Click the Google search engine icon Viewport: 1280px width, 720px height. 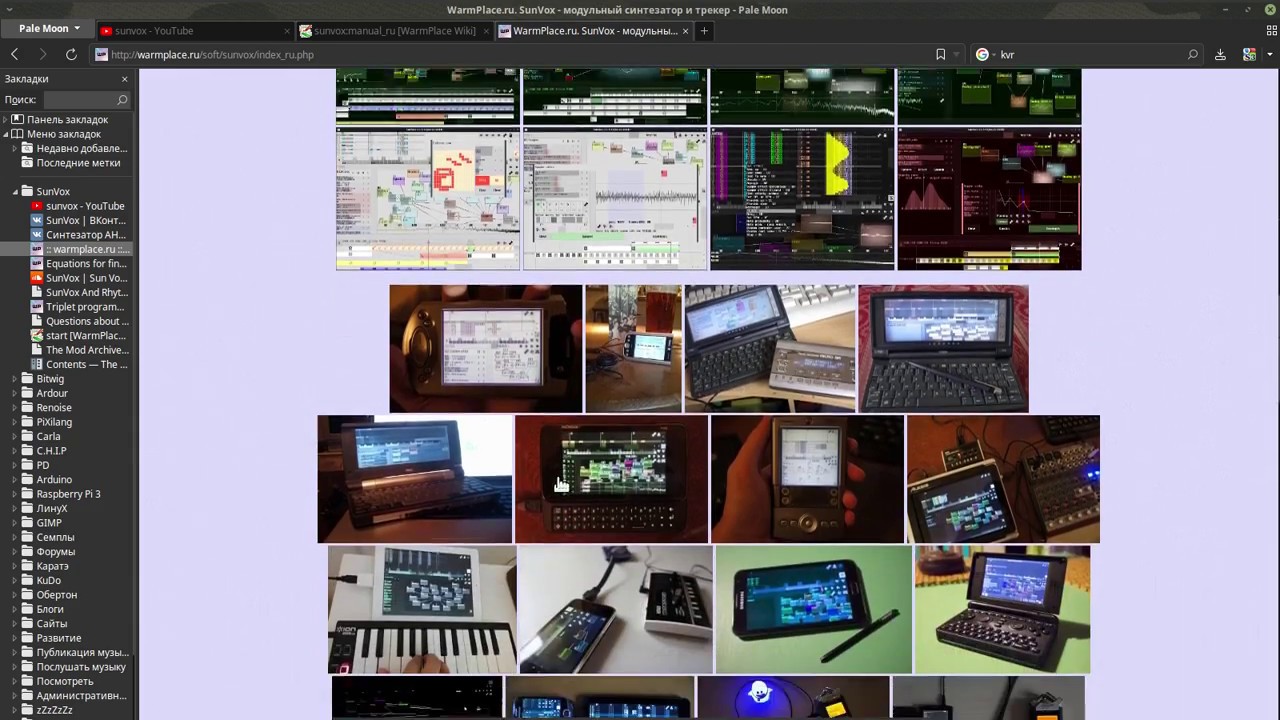[982, 55]
